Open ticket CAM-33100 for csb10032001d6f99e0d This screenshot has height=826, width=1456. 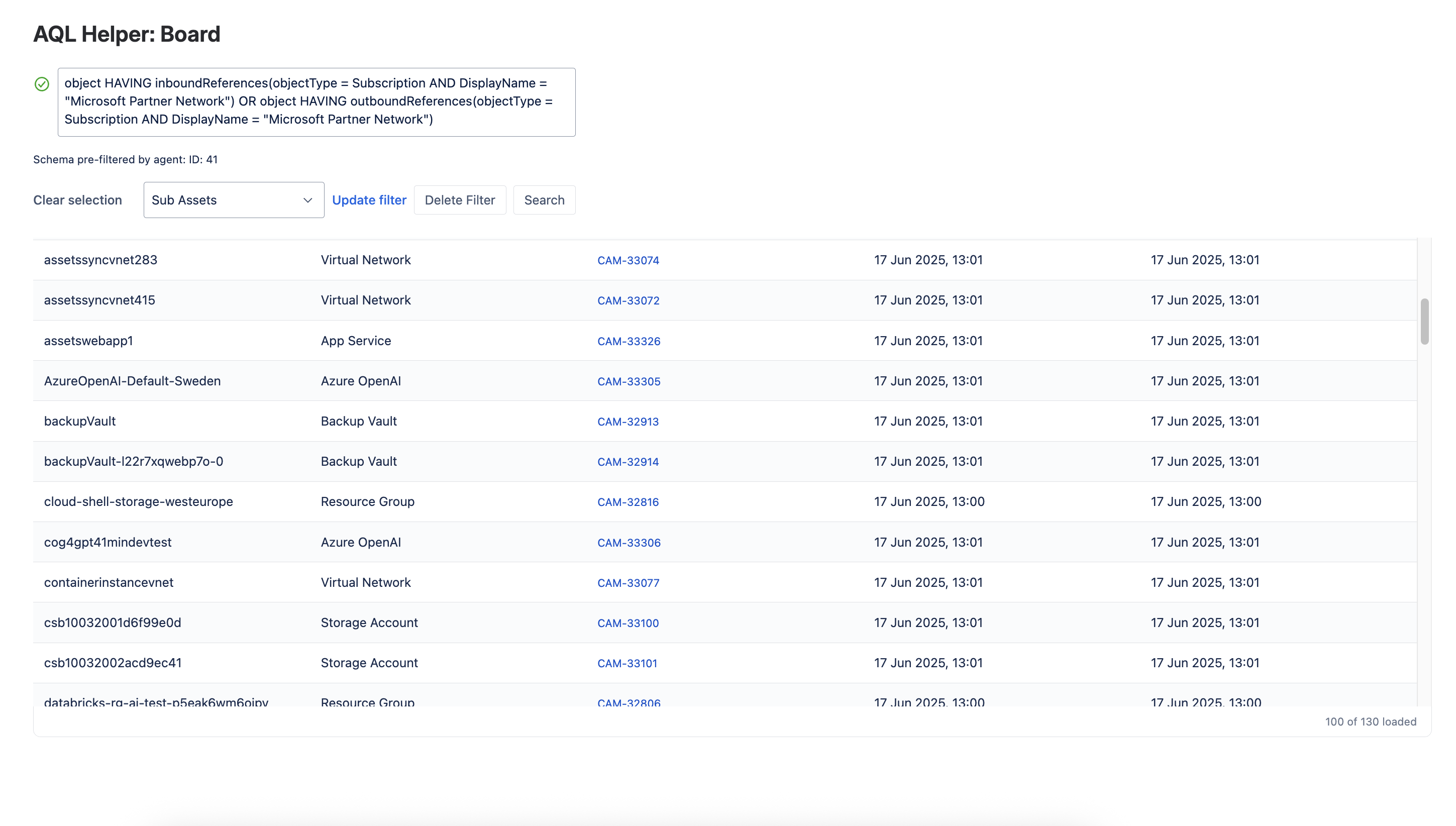coord(628,623)
